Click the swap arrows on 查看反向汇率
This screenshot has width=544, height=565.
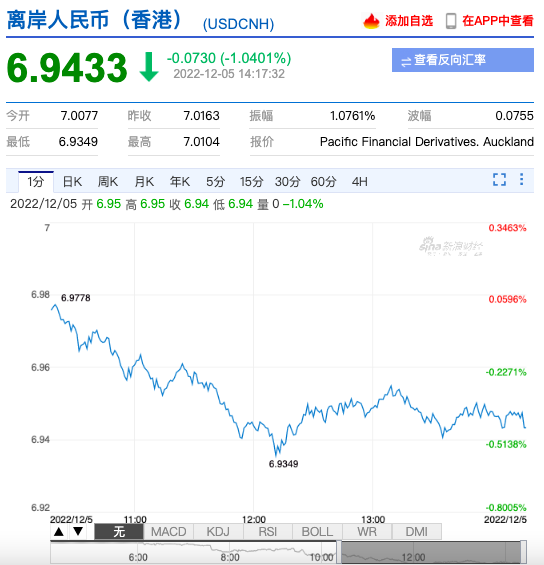(406, 61)
